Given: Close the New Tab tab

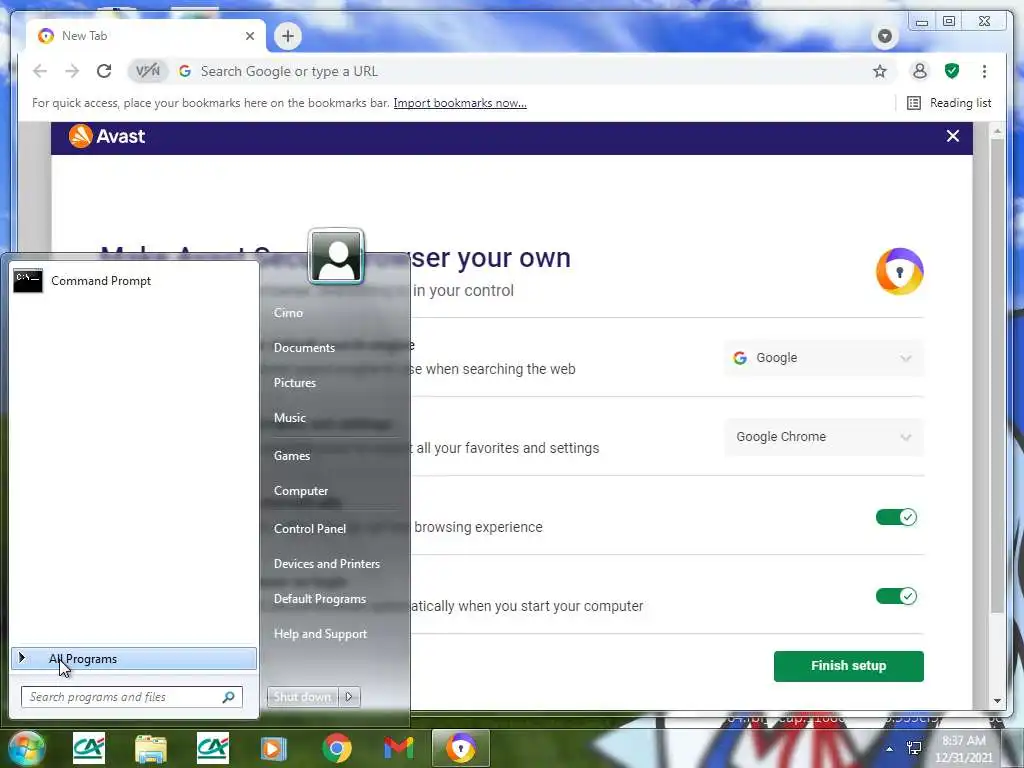Looking at the screenshot, I should tap(249, 36).
